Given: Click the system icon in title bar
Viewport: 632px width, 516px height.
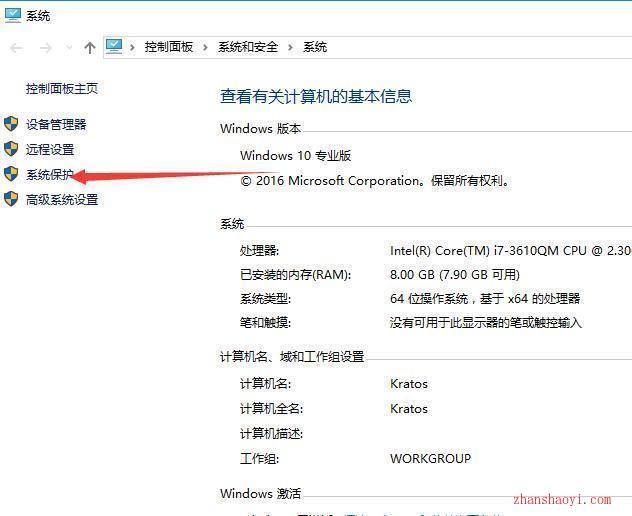Looking at the screenshot, I should (x=13, y=15).
